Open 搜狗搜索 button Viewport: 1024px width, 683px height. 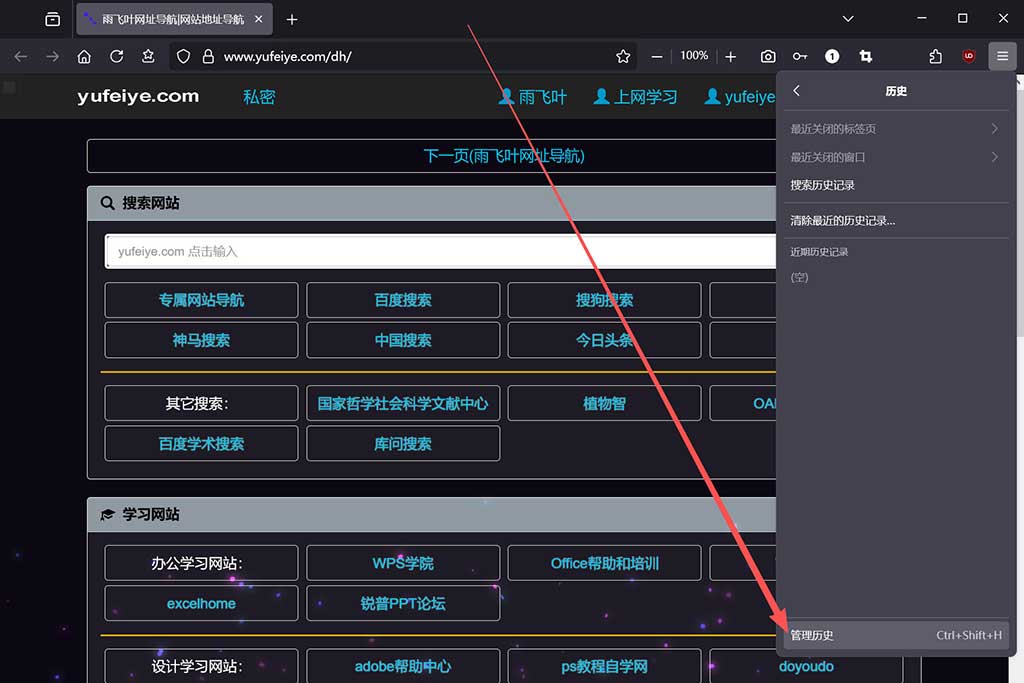[605, 300]
